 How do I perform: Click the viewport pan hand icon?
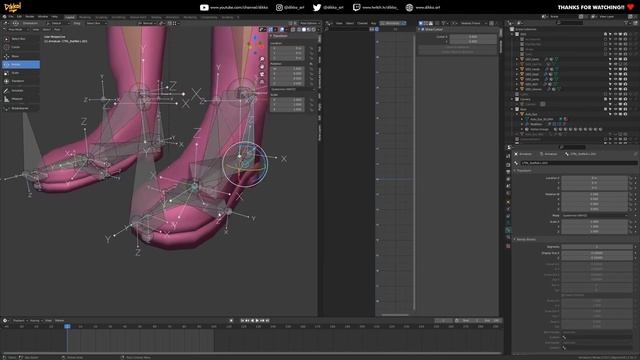[262, 67]
